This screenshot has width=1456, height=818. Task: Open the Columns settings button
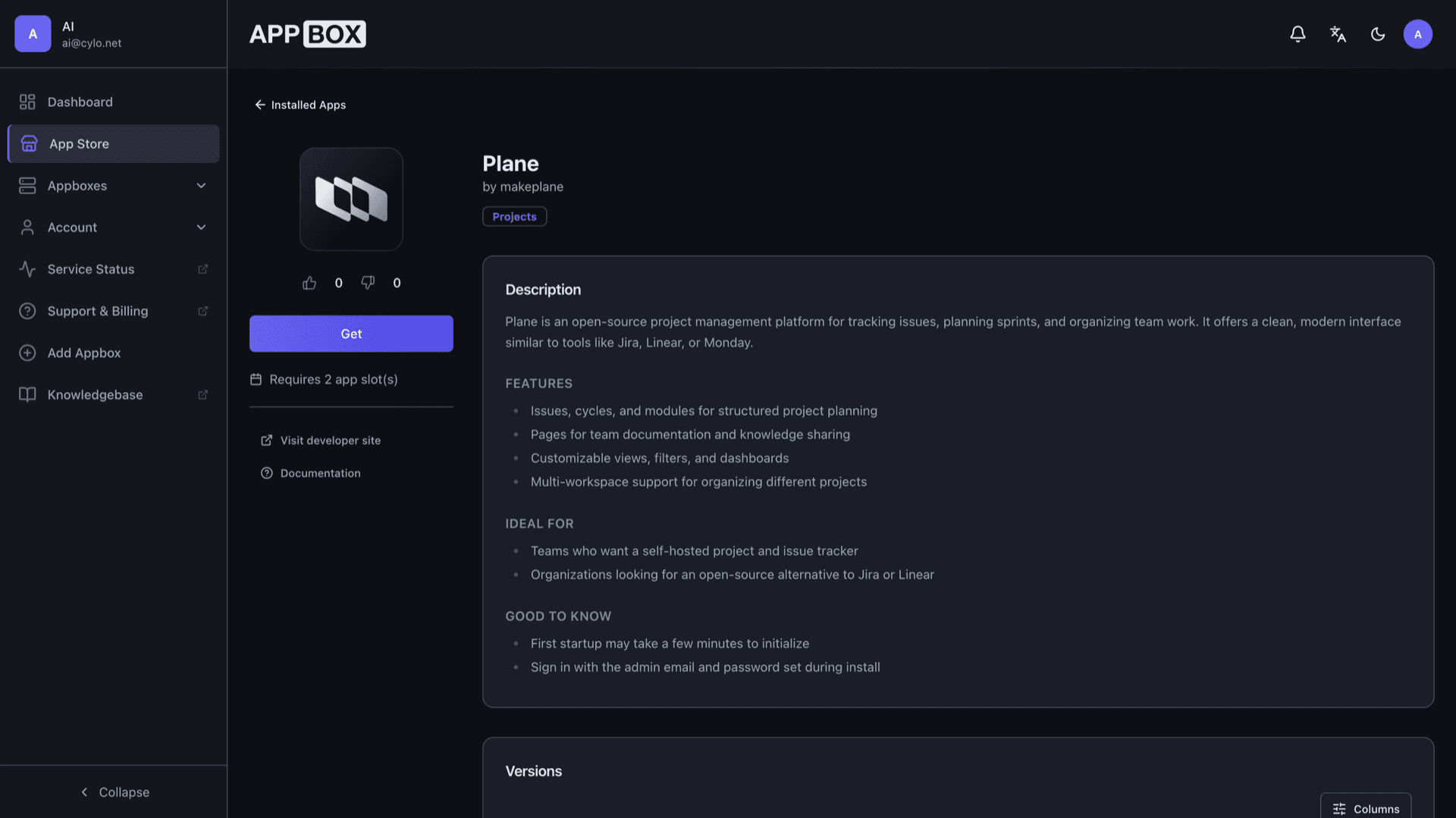coord(1365,808)
